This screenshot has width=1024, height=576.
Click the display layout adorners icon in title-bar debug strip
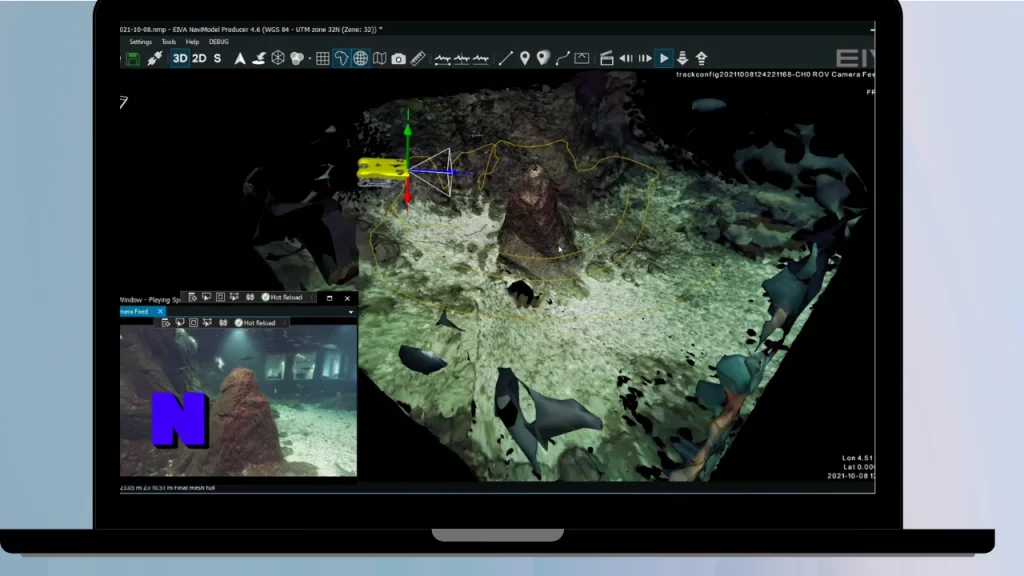(220, 297)
